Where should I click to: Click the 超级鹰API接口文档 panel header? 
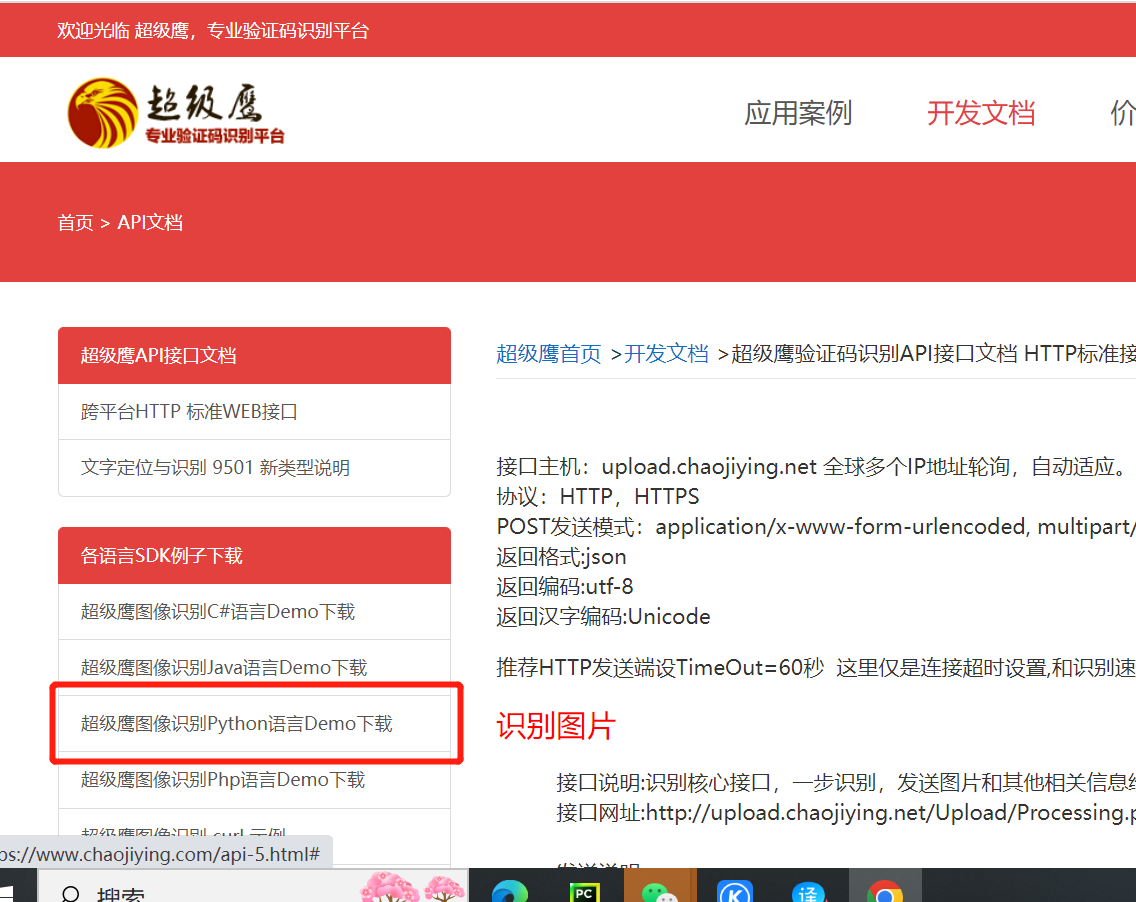point(254,355)
